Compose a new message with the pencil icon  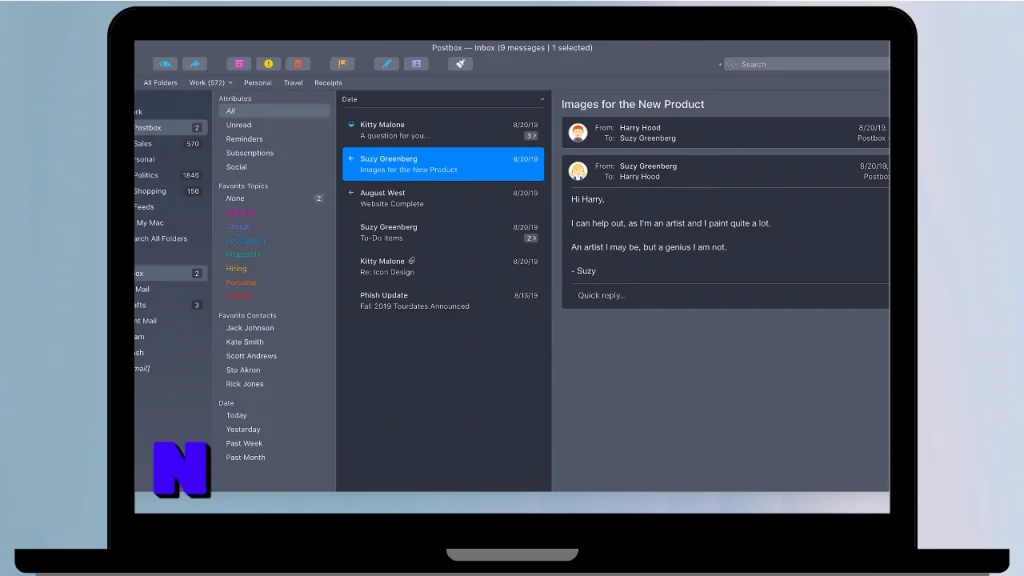coord(387,64)
